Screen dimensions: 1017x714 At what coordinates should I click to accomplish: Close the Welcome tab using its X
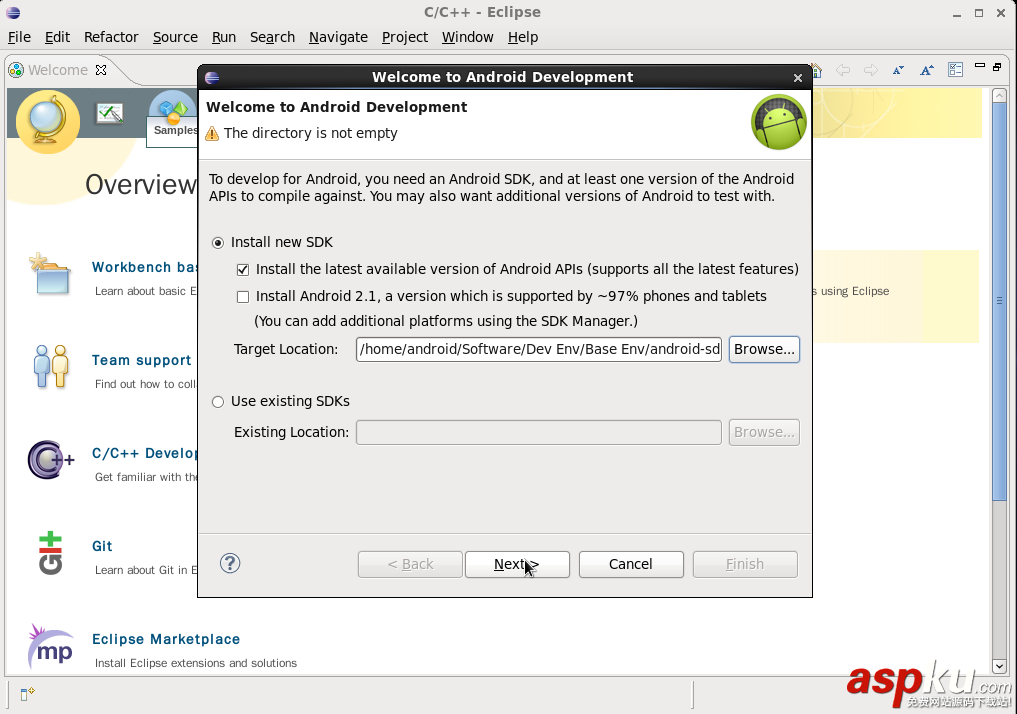[x=101, y=69]
